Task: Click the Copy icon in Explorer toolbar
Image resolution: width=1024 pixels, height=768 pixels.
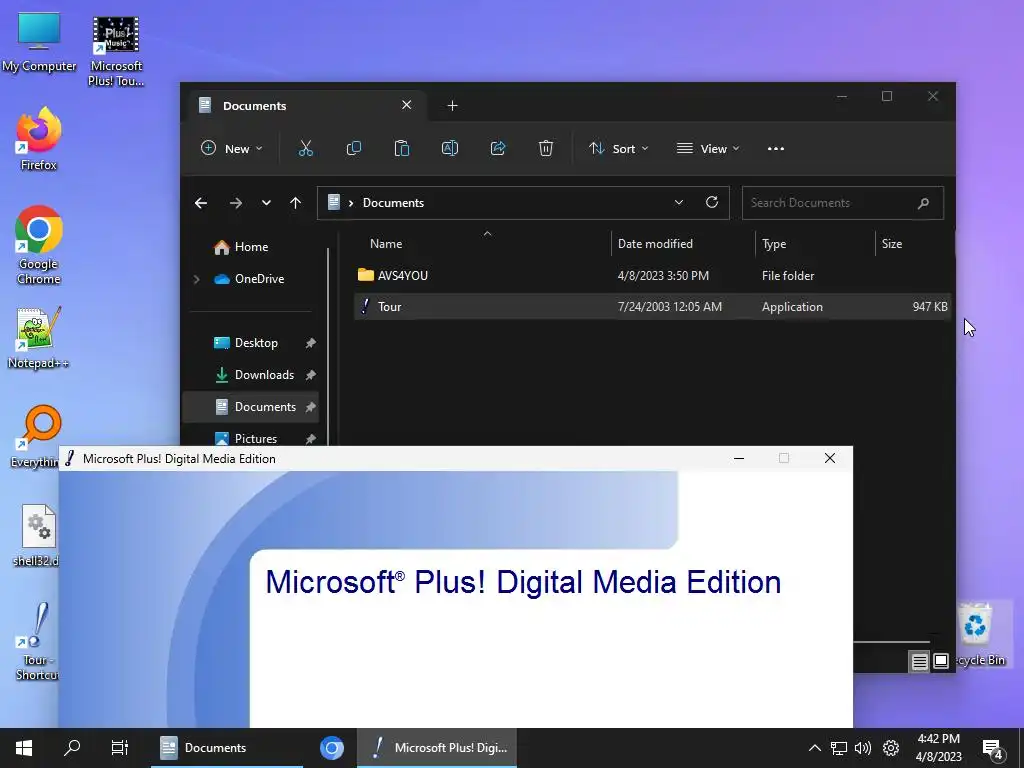Action: click(354, 148)
